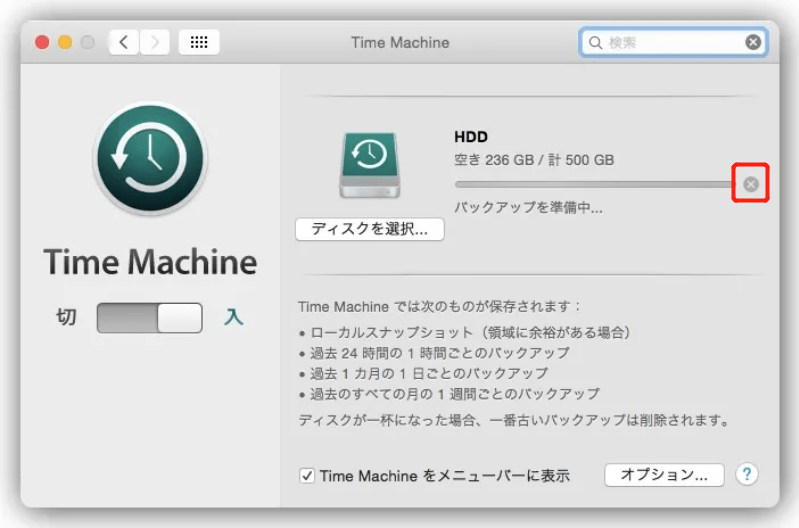Clear the search field with the x icon

point(753,42)
